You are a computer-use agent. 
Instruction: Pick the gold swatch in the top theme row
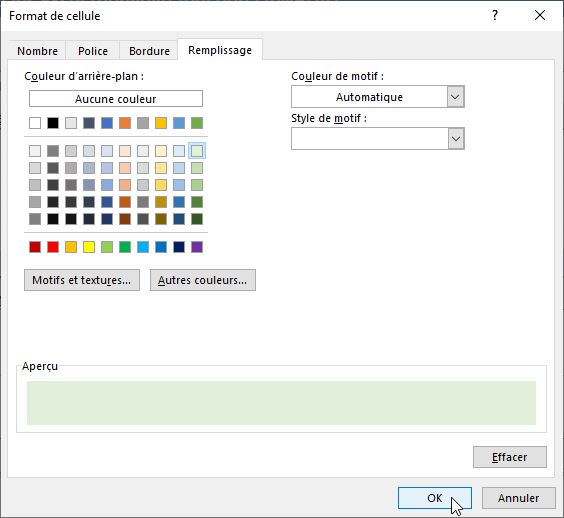[x=161, y=123]
